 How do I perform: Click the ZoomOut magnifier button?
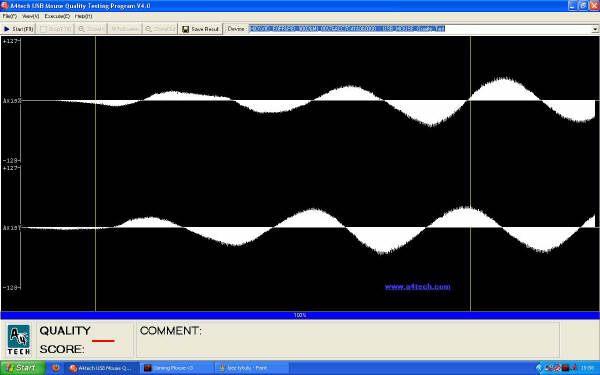(160, 29)
